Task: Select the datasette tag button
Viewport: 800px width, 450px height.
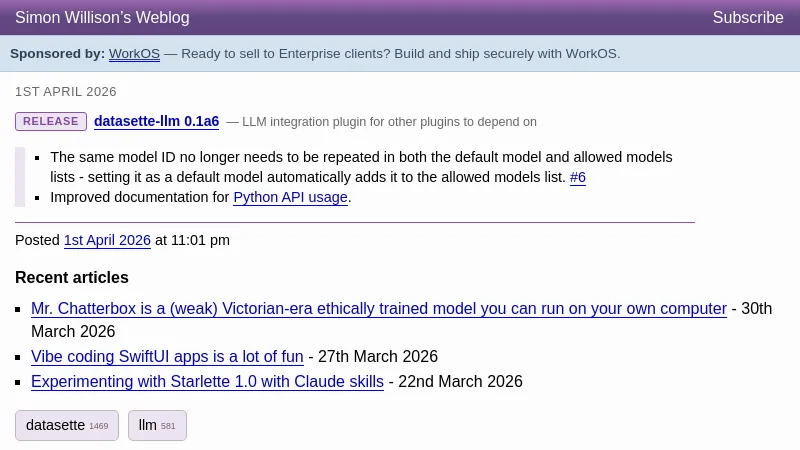Action: (x=56, y=426)
